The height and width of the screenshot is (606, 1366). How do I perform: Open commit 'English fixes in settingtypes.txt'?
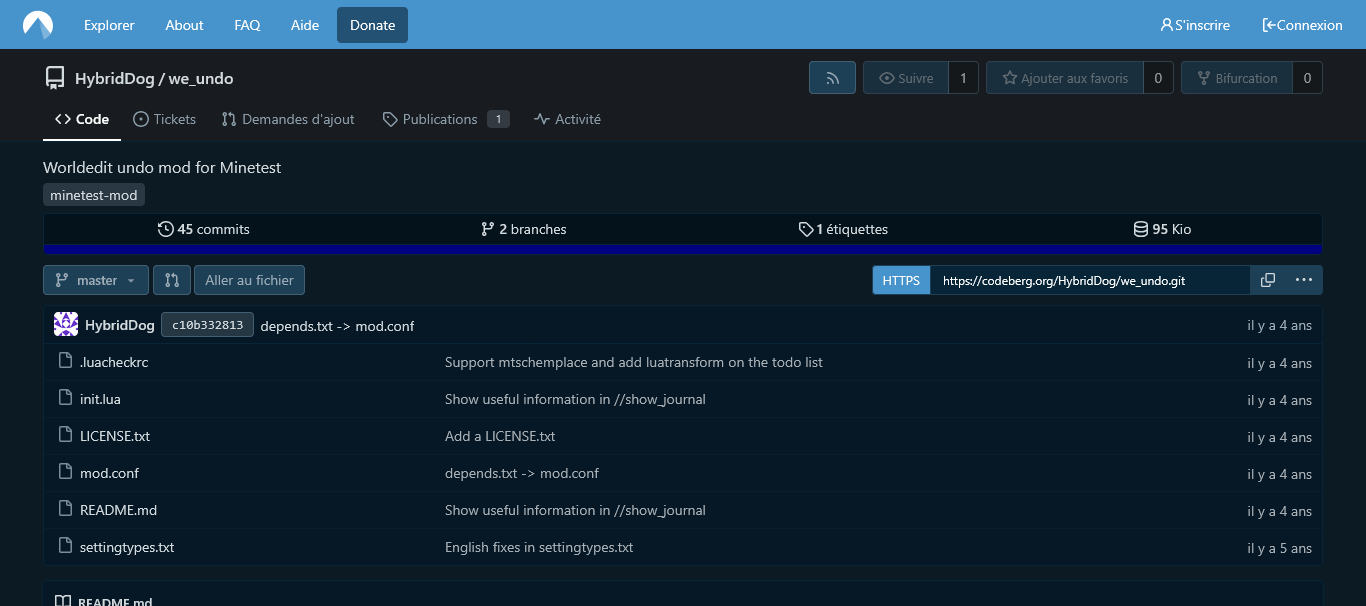pos(539,547)
